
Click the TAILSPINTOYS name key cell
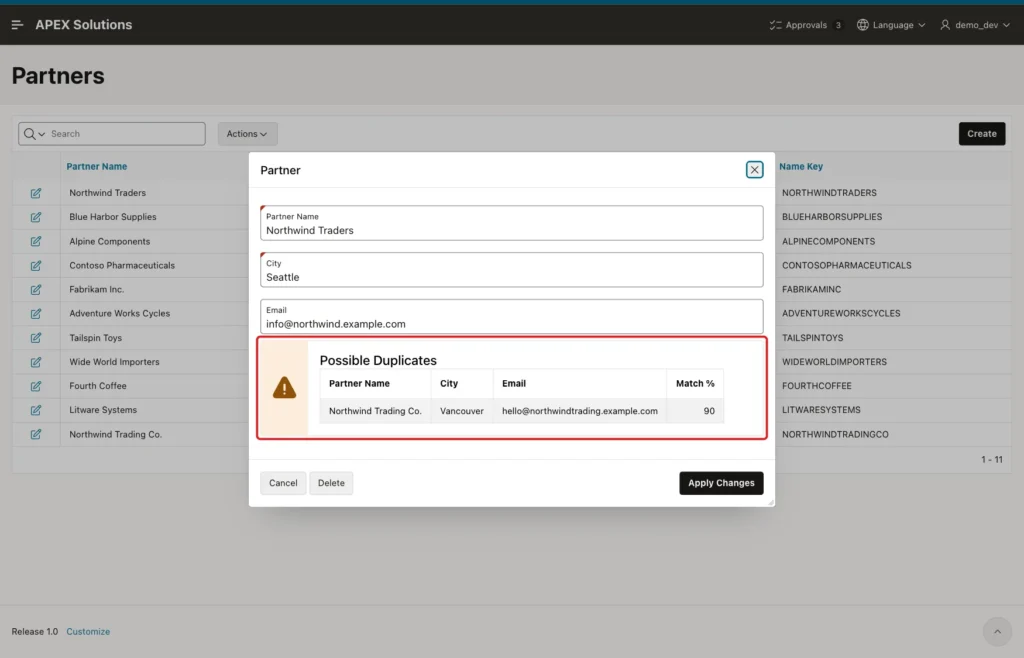812,337
